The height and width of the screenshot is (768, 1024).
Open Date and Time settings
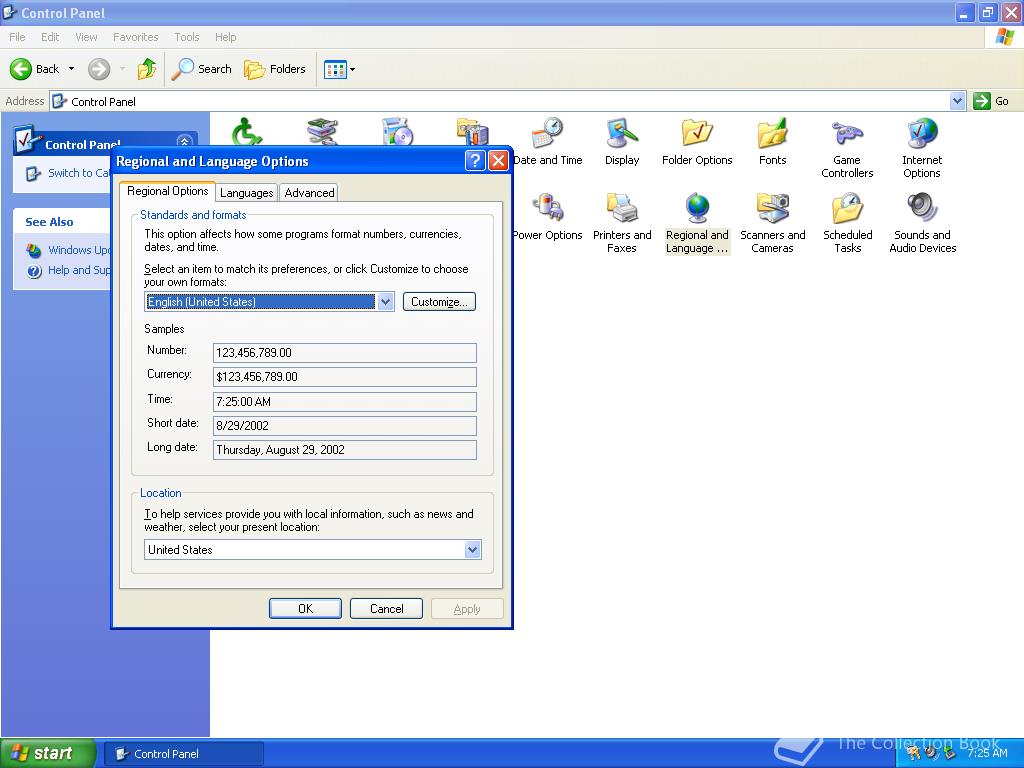click(549, 135)
